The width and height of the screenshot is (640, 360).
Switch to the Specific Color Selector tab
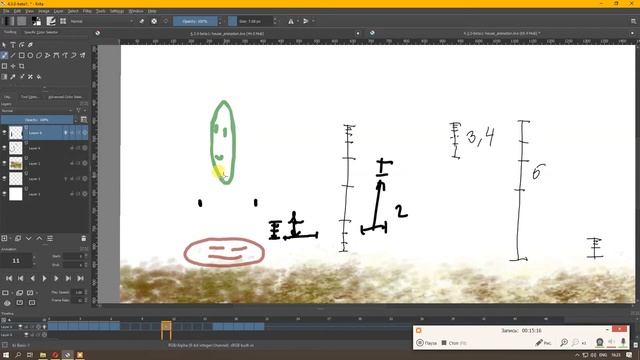coord(41,32)
